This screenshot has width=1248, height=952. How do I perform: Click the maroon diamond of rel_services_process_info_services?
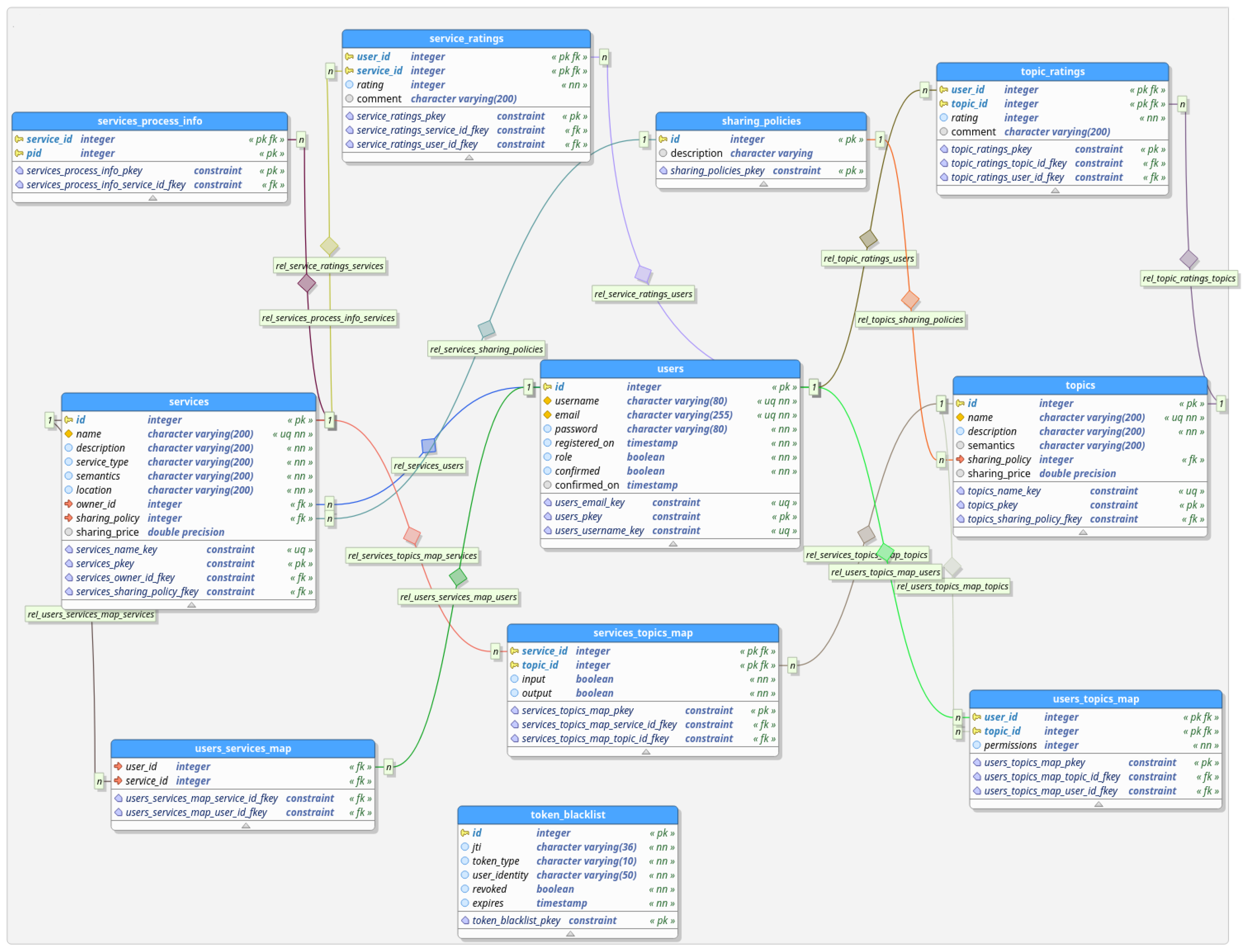306,283
